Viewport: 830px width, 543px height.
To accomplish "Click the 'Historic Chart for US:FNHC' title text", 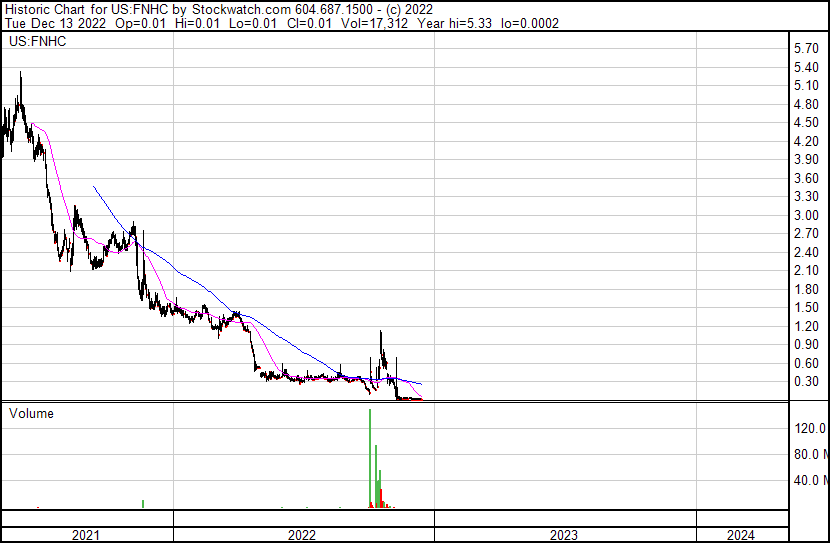I will [x=86, y=10].
